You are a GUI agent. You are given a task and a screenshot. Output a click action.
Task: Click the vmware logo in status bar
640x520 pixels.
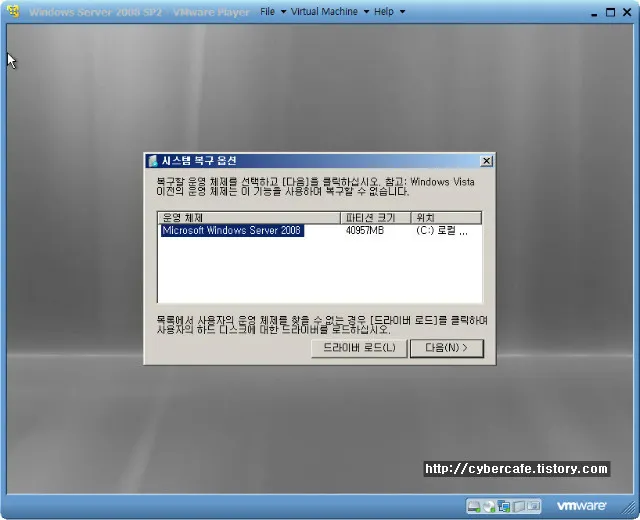581,506
